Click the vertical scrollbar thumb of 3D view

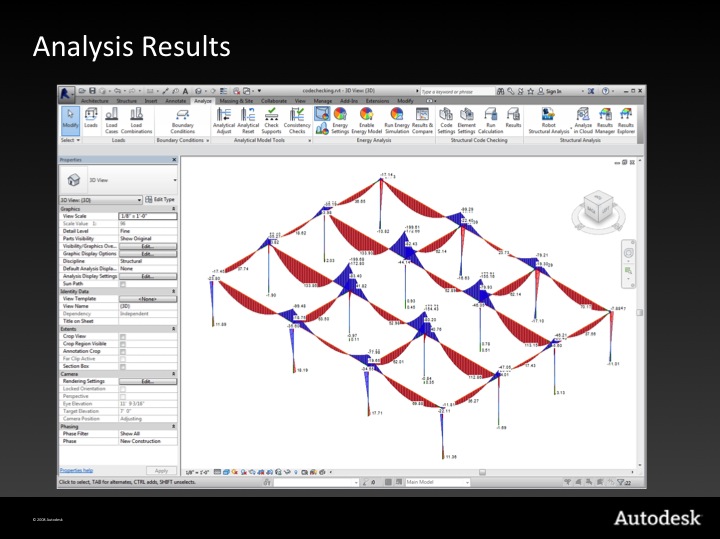639,313
